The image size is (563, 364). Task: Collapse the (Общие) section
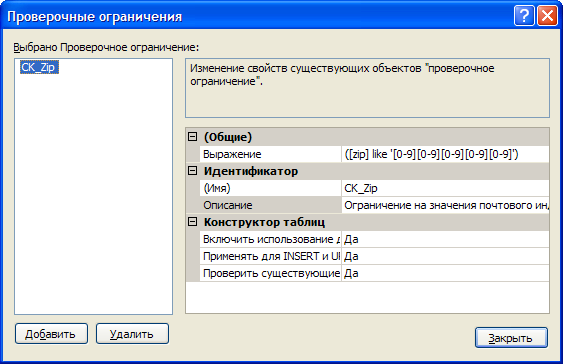192,136
